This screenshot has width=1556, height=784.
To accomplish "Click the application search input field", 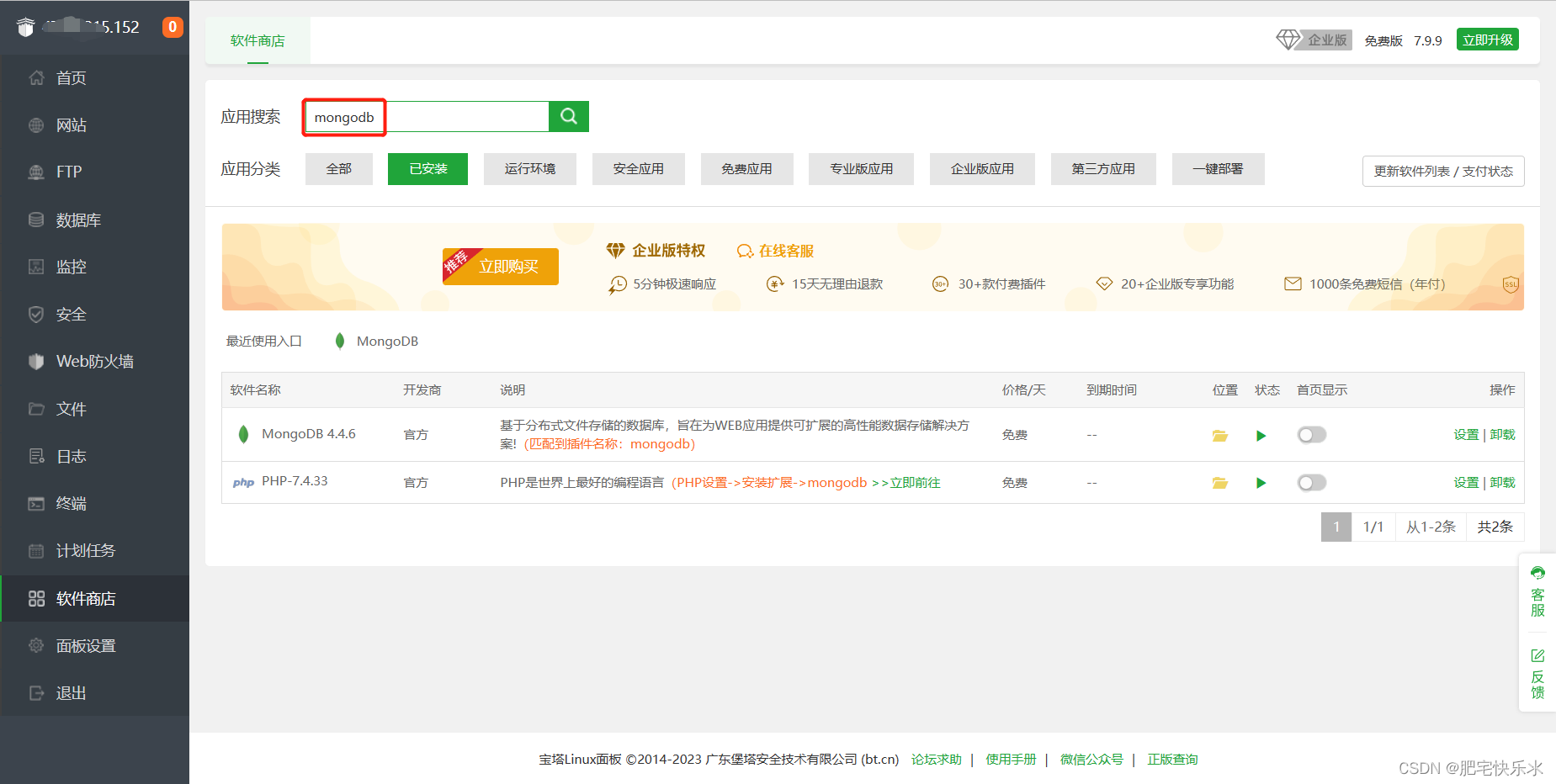I will pos(426,117).
